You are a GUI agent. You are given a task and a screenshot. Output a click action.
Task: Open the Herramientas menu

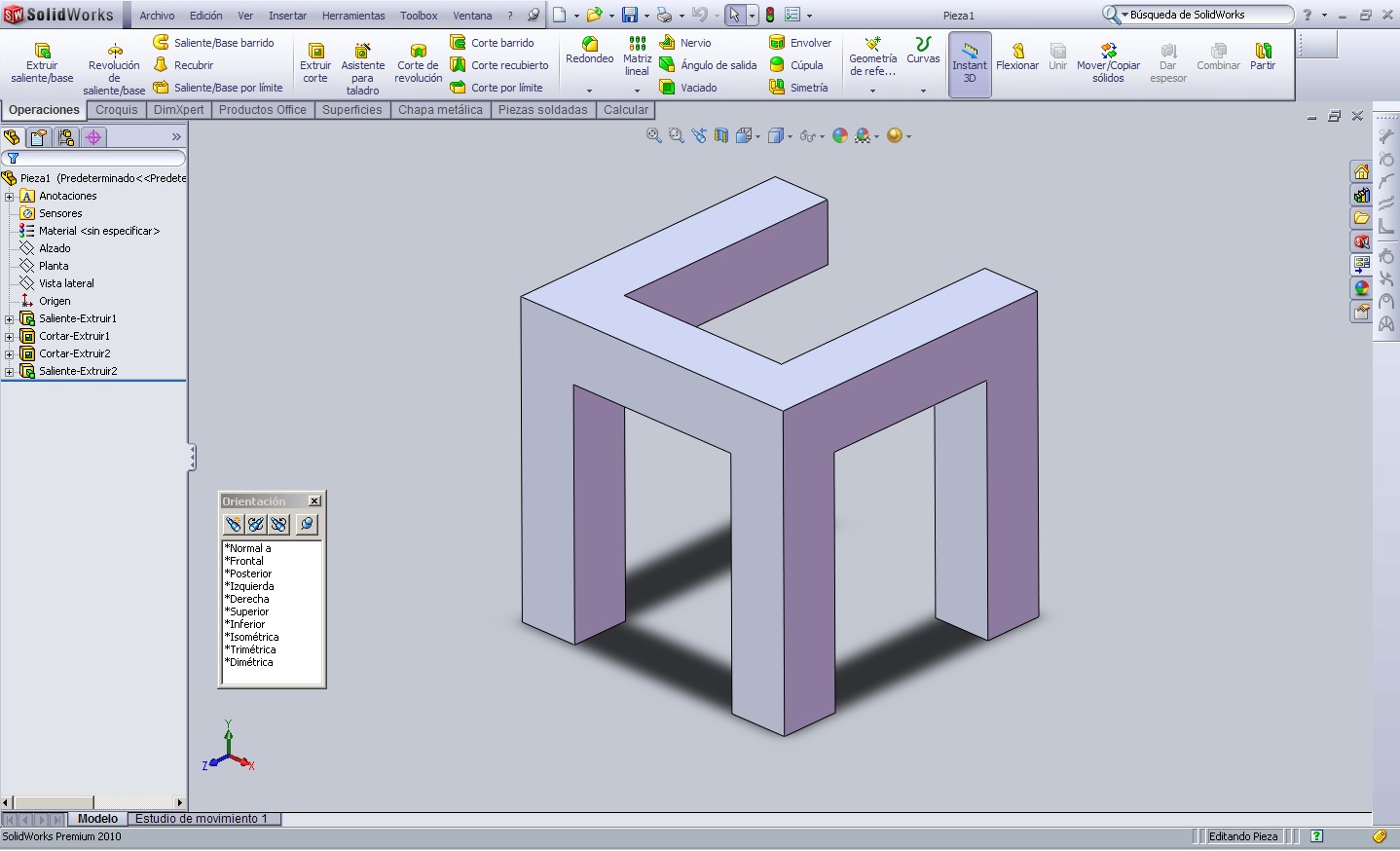[x=353, y=16]
